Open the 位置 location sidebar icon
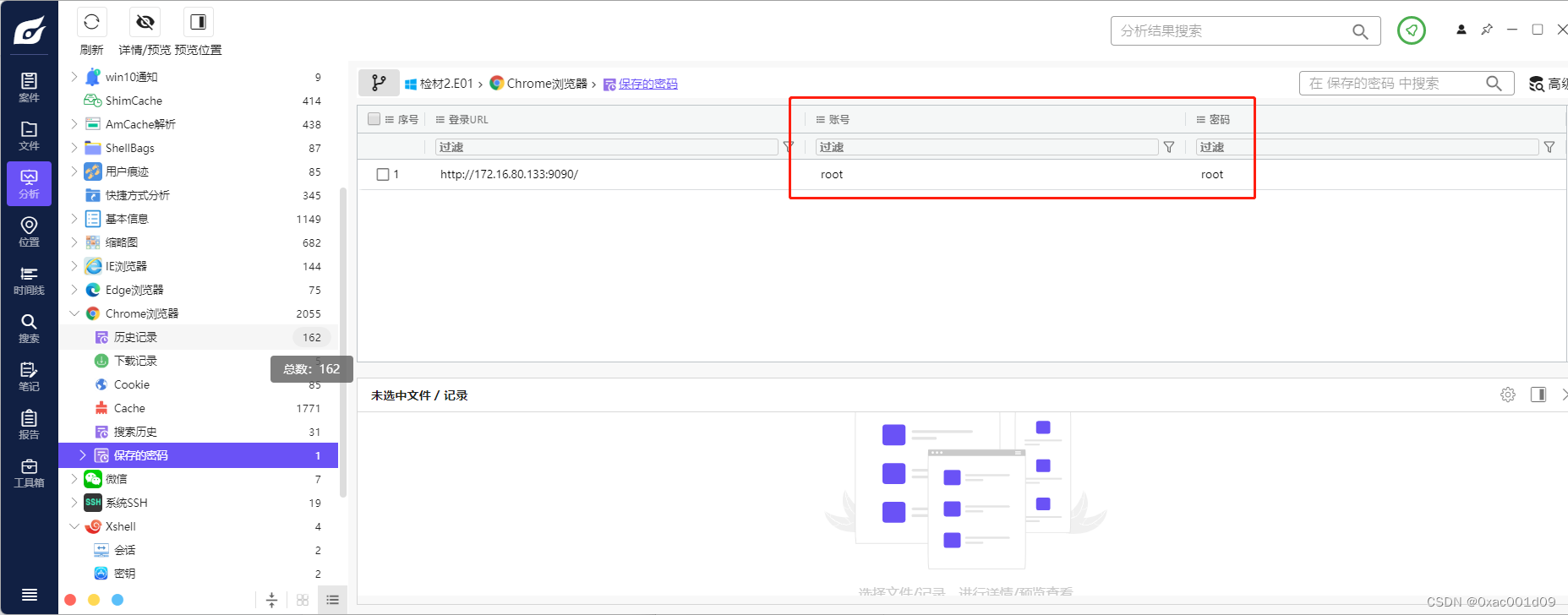The width and height of the screenshot is (1568, 615). pyautogui.click(x=29, y=232)
